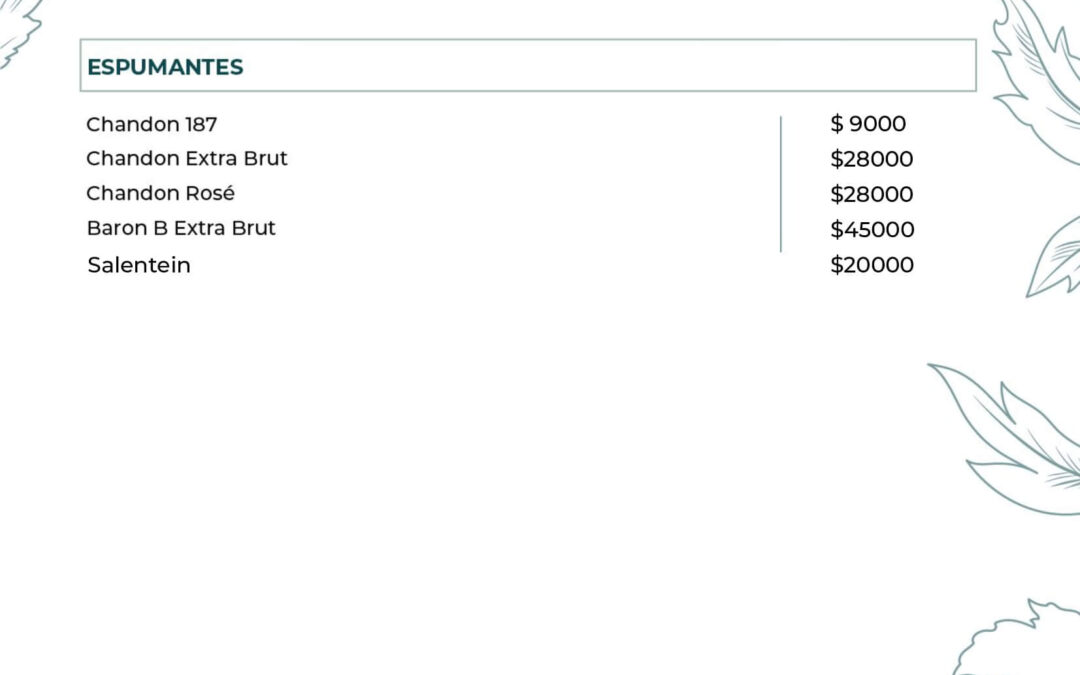Click the Baron B Extra Brut name
Viewport: 1080px width, 675px height.
click(x=181, y=228)
